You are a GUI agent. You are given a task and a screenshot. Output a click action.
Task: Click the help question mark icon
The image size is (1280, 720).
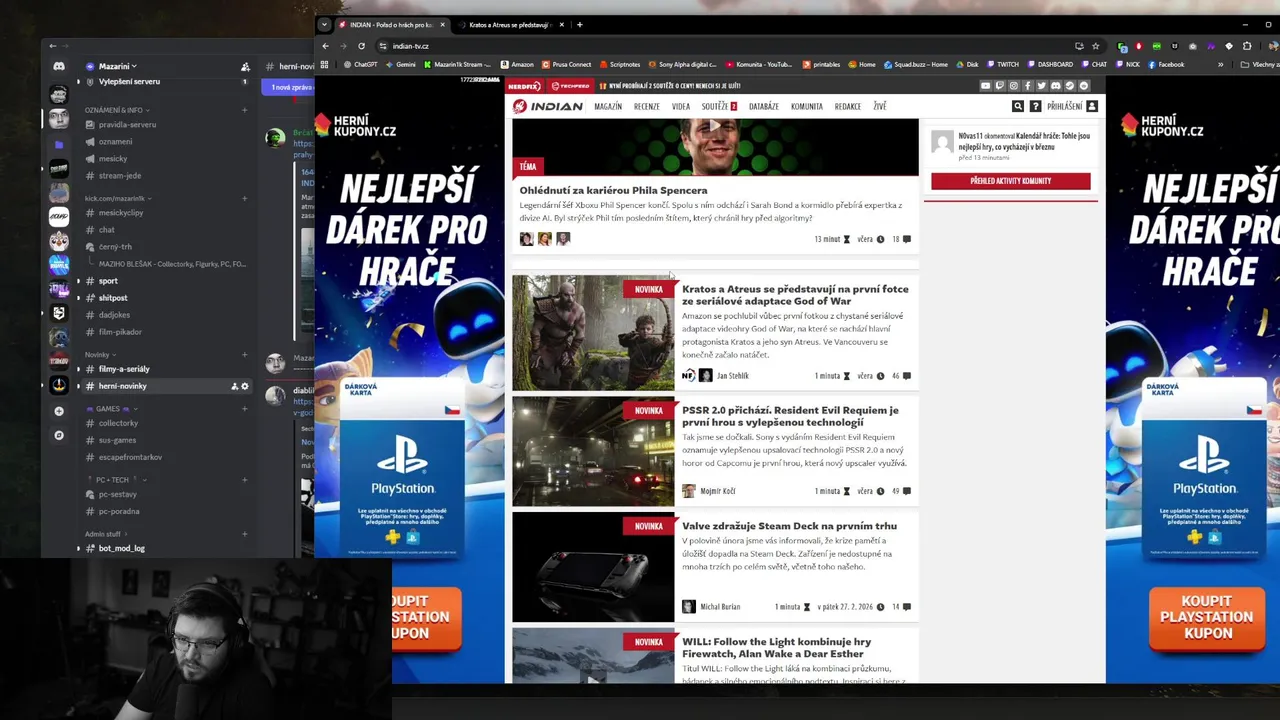pos(1035,106)
